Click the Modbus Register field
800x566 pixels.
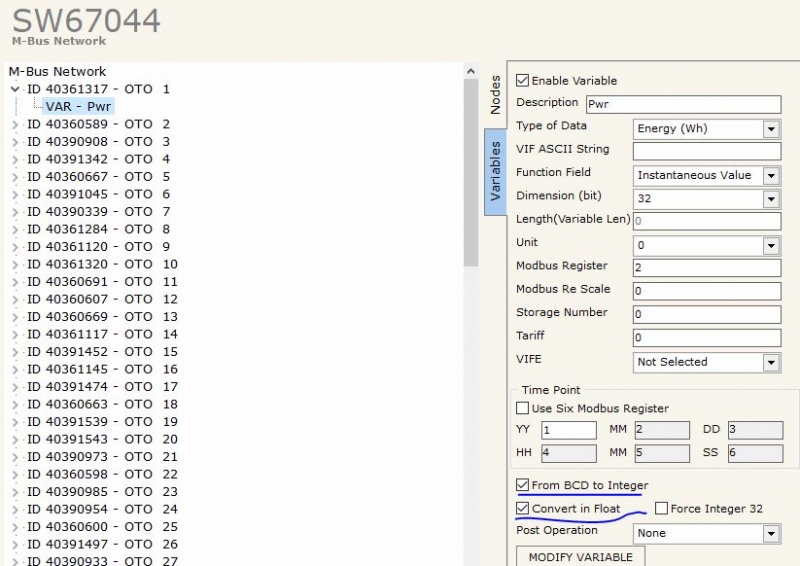pyautogui.click(x=707, y=268)
